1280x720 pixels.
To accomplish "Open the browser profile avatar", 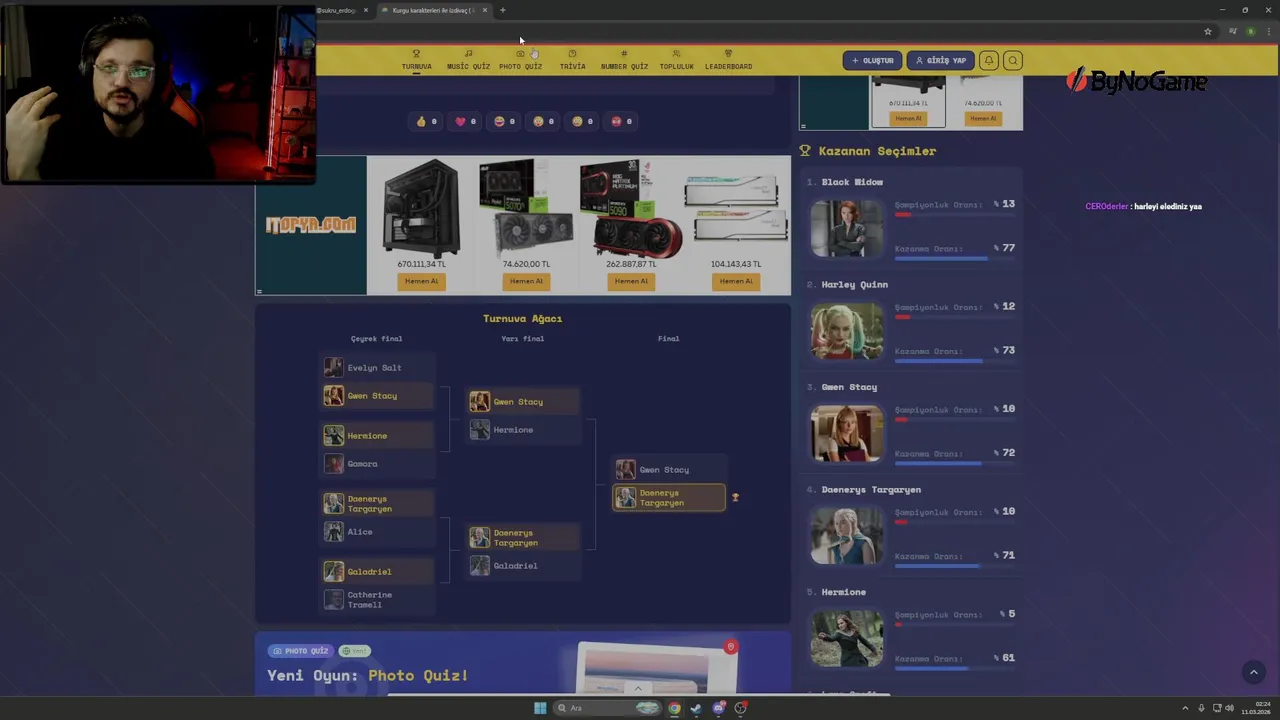I will click(1250, 31).
